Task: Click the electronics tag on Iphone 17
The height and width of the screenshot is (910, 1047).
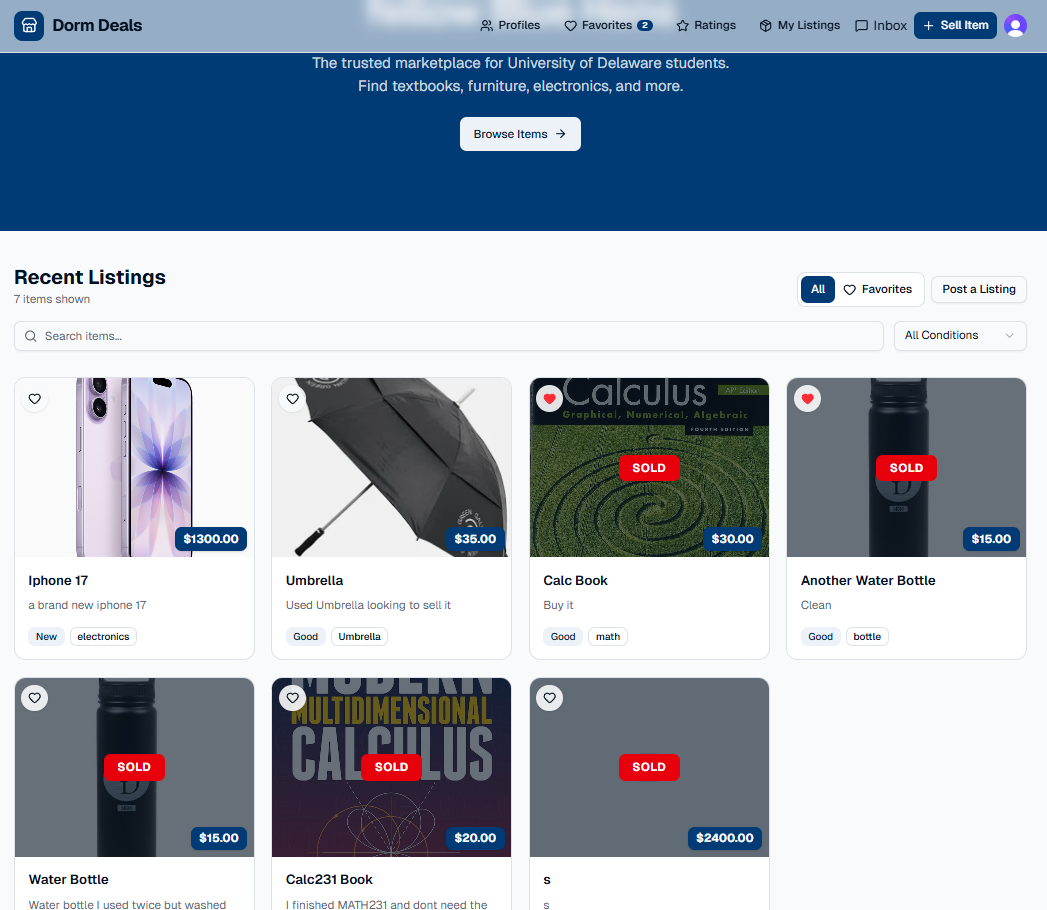Action: tap(103, 636)
